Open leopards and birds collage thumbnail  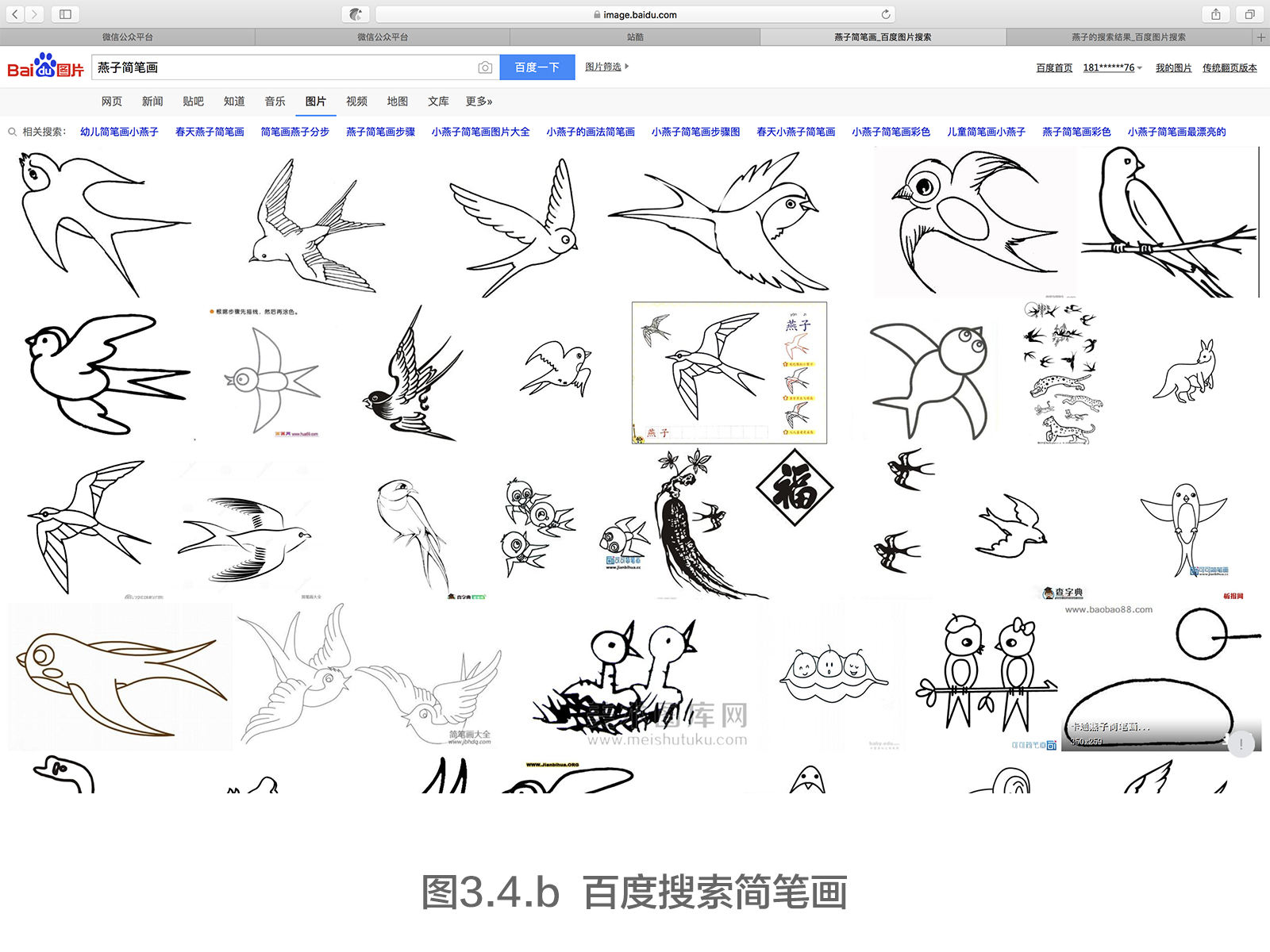coord(1062,371)
